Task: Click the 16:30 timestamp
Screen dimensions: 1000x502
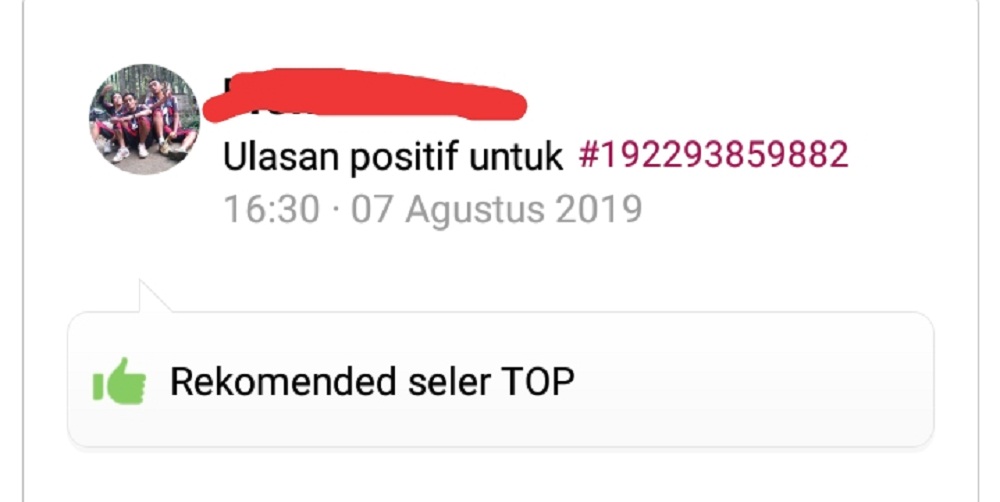Action: tap(272, 209)
